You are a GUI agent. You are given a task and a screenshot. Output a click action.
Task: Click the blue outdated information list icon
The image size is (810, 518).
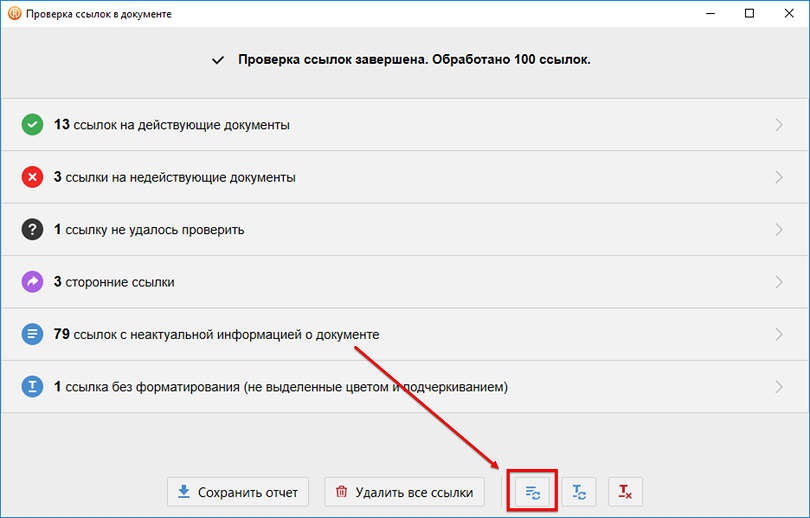pos(33,334)
